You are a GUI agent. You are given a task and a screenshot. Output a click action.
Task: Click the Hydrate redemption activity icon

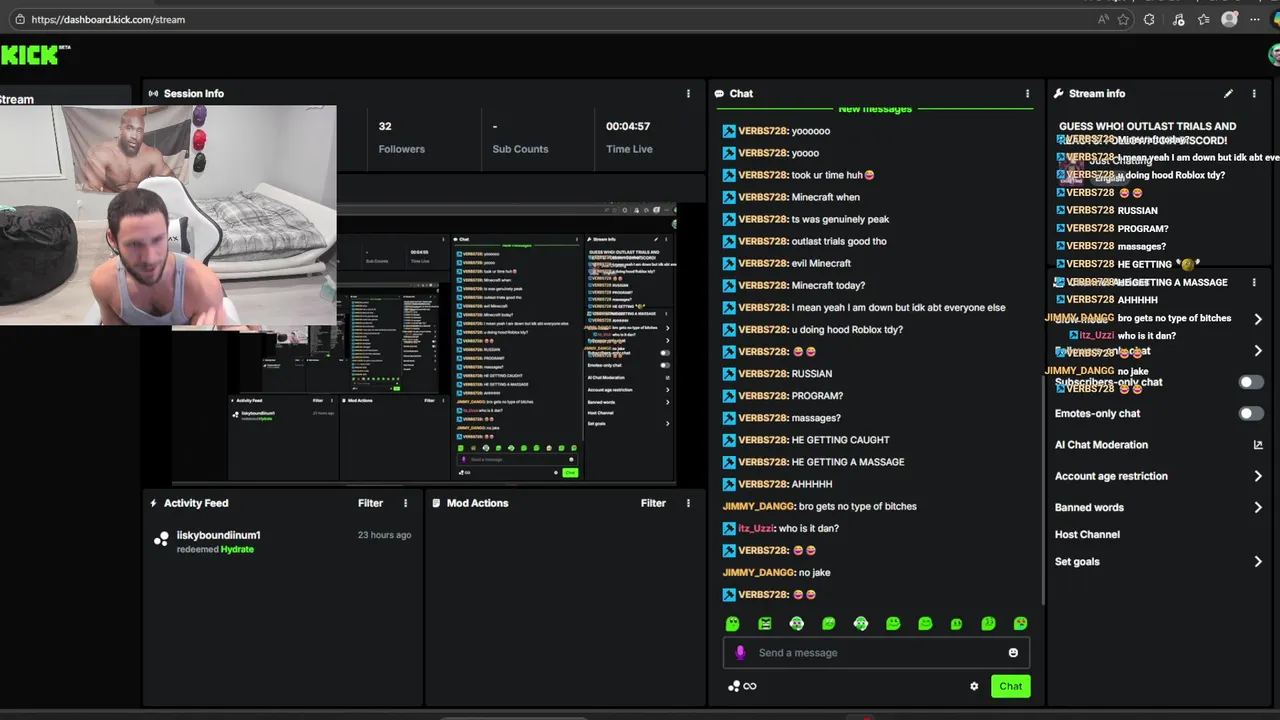161,540
